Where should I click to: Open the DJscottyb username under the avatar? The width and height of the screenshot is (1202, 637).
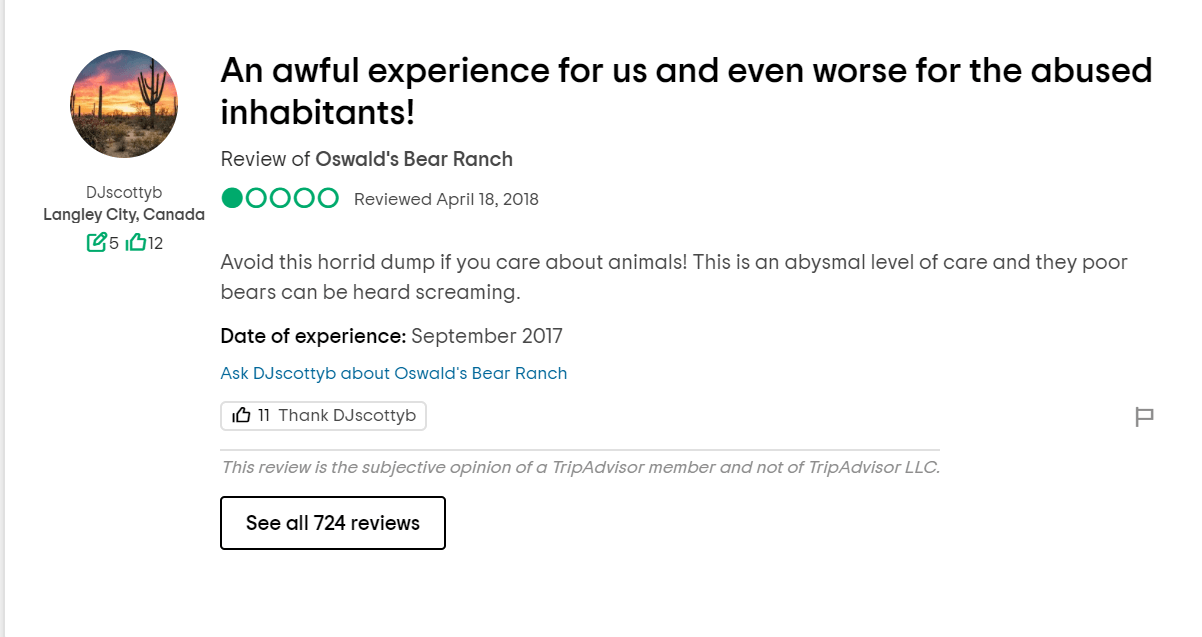[124, 192]
